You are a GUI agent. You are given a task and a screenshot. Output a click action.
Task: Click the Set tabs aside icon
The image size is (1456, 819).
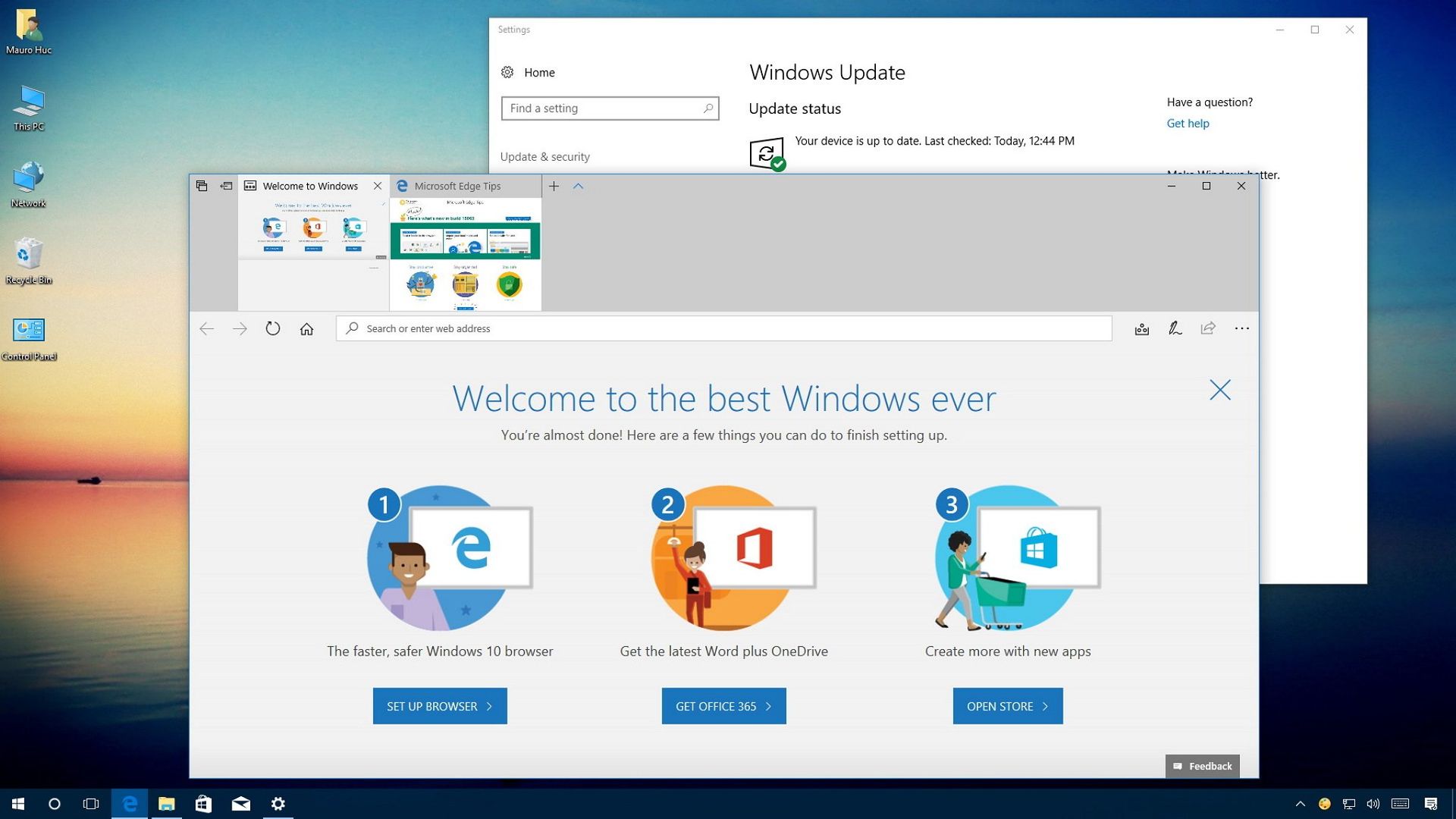(226, 186)
